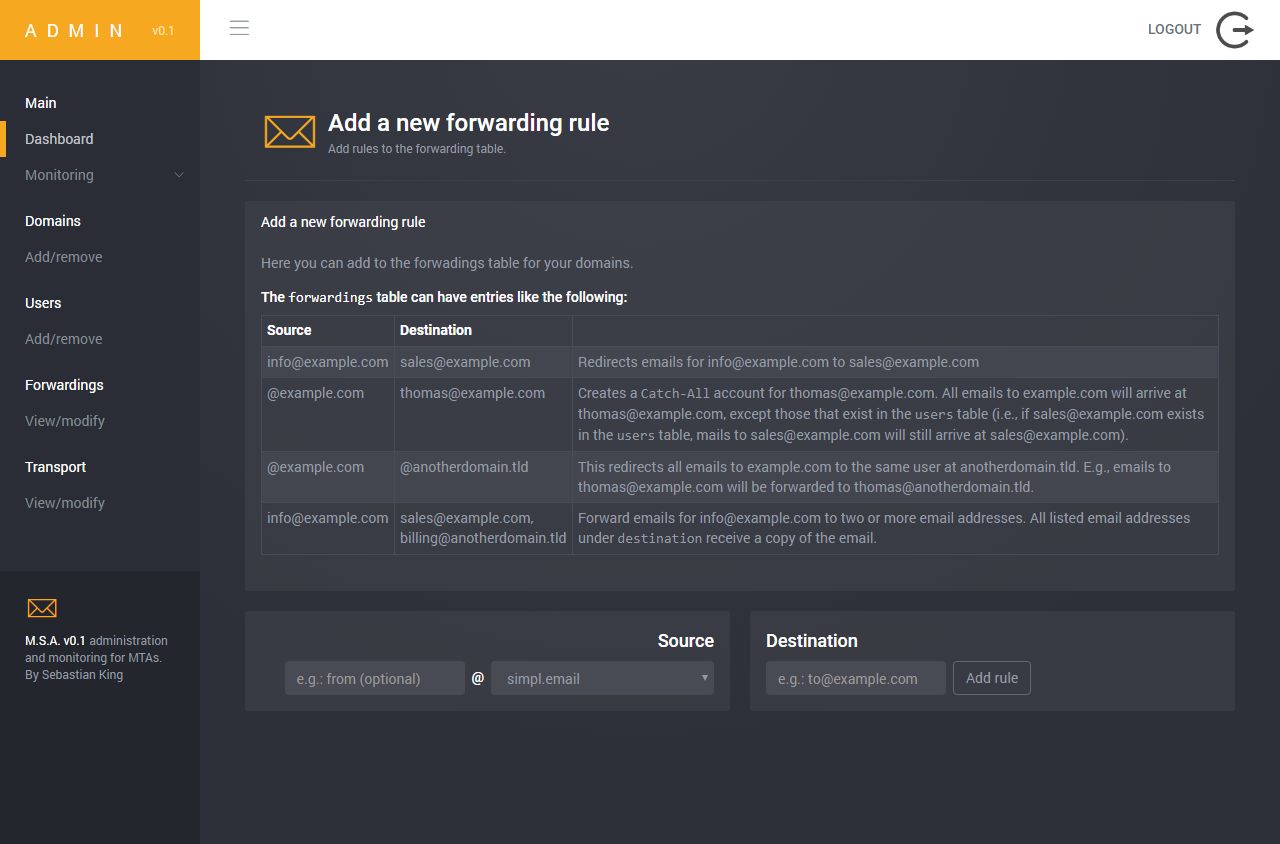Expand the Monitoring chevron in sidebar
This screenshot has height=844, width=1280.
point(179,175)
